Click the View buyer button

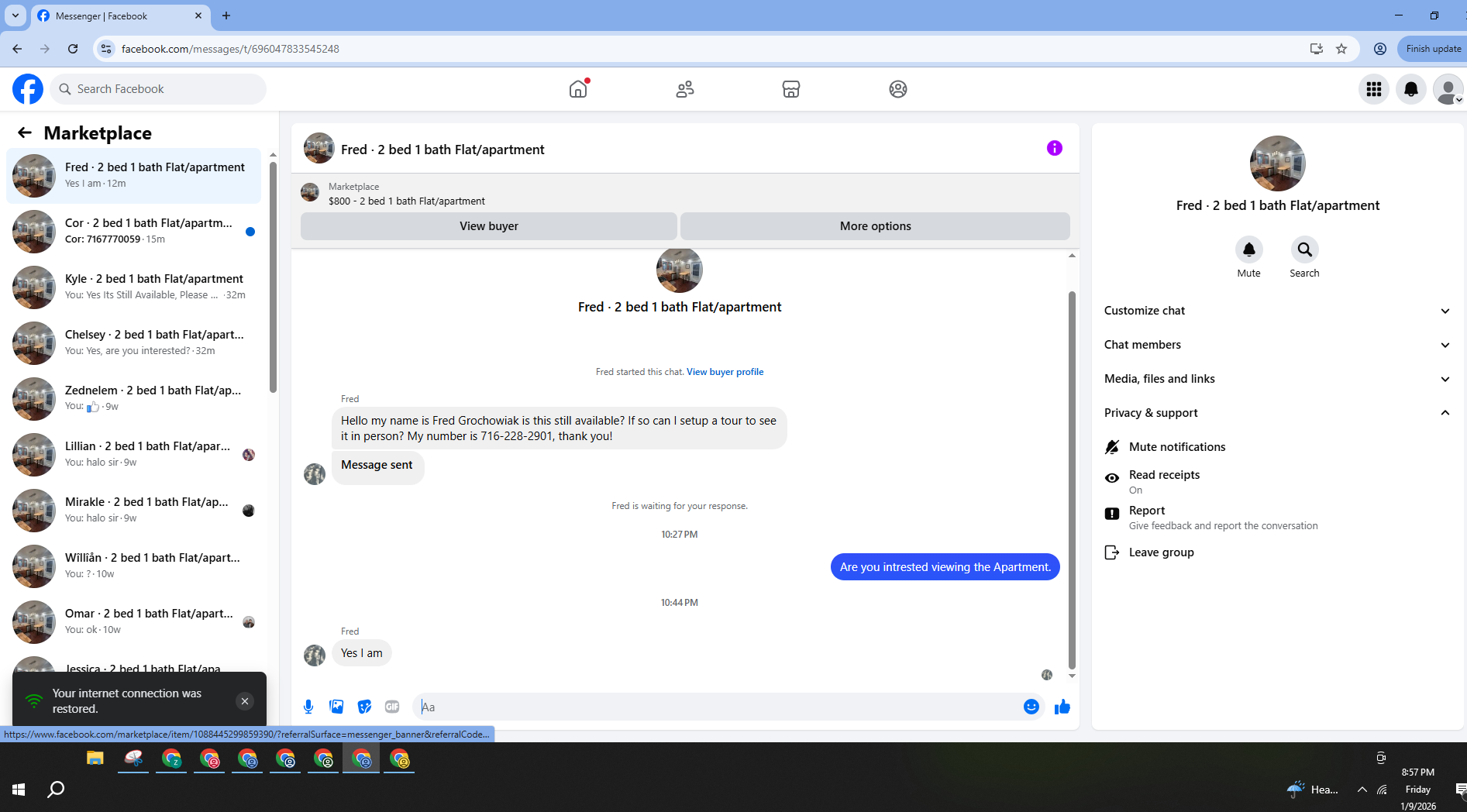(x=488, y=226)
